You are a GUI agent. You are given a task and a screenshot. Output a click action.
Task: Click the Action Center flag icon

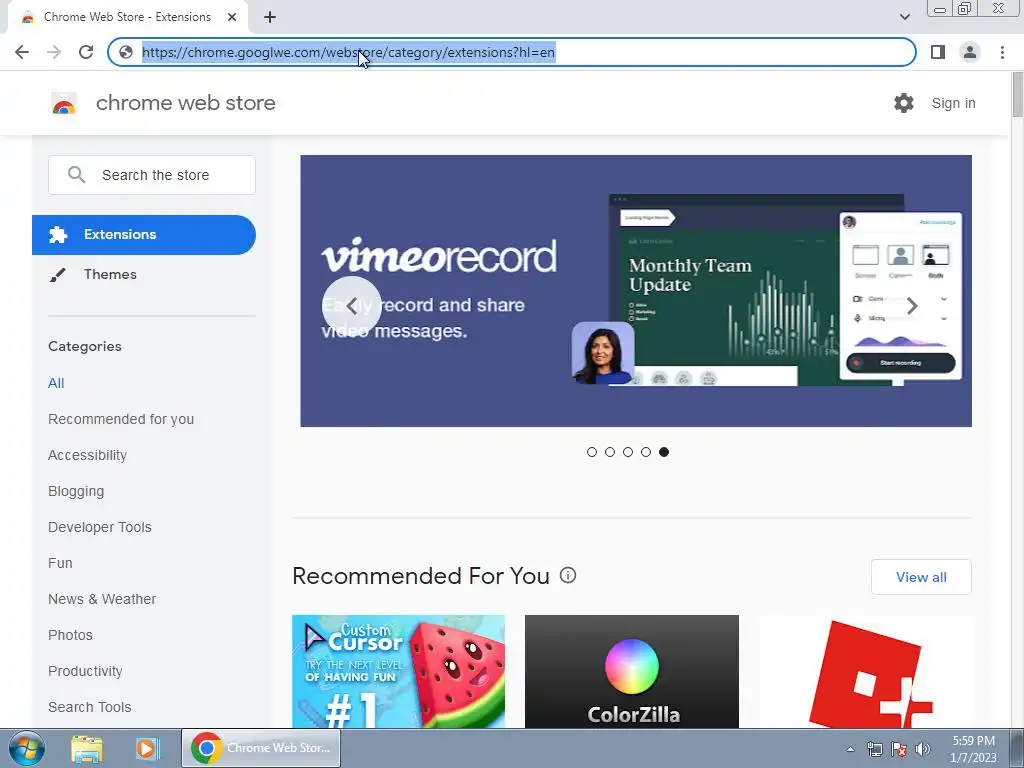click(x=899, y=749)
